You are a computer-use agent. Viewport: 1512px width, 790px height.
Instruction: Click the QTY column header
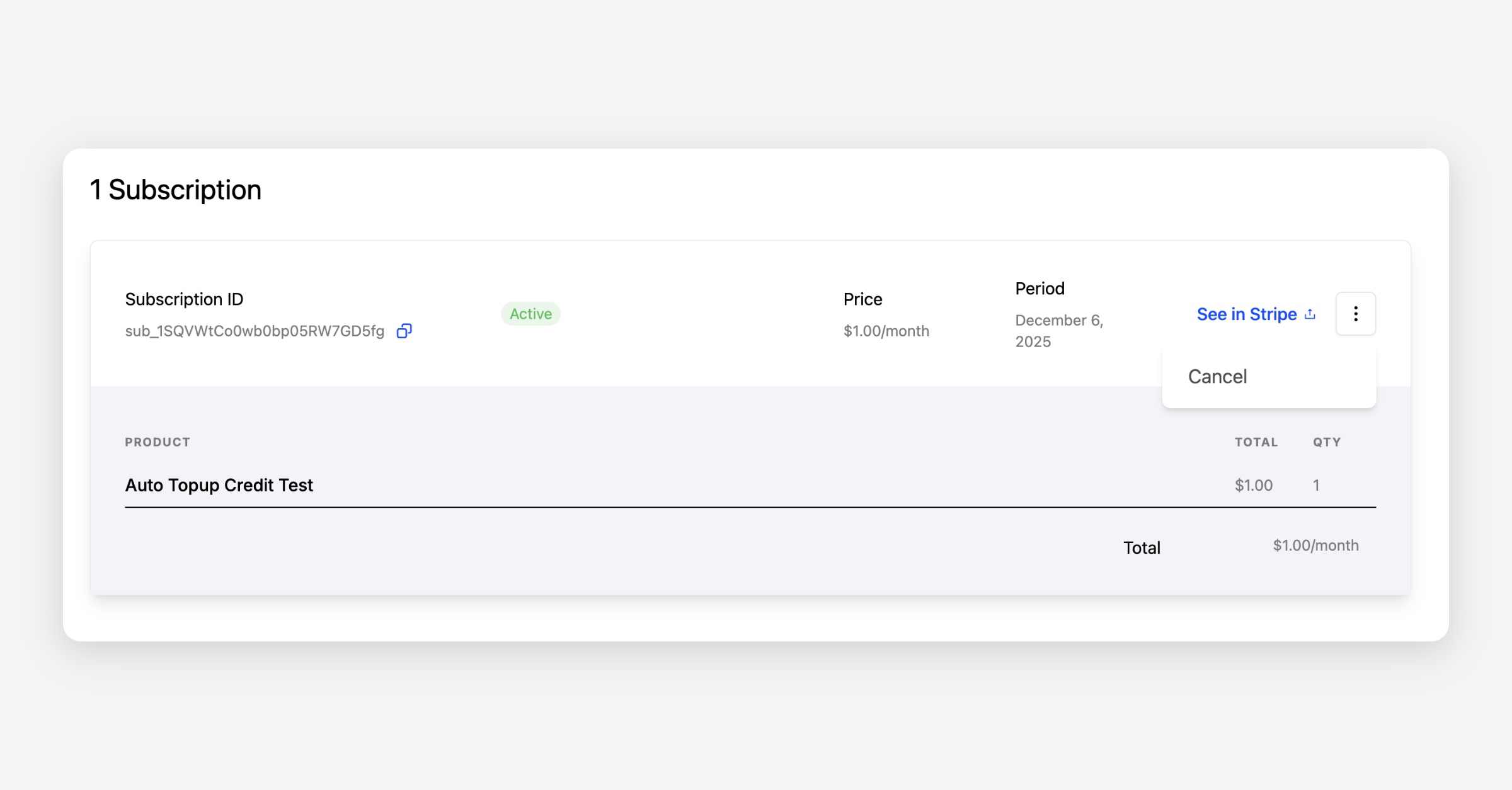[1326, 442]
